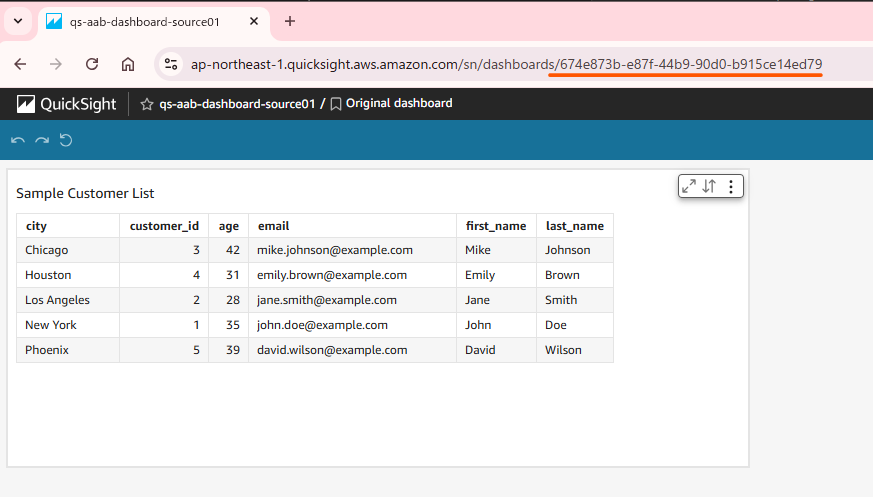Viewport: 873px width, 497px height.
Task: Click the Sample Customer List title
Action: (x=85, y=193)
